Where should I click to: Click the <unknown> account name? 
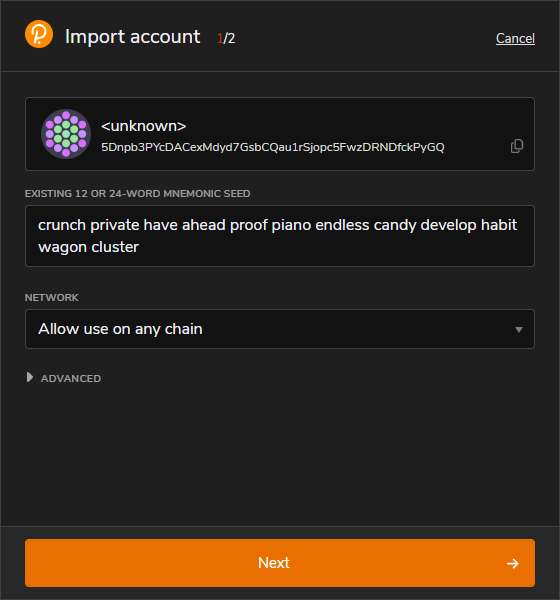pyautogui.click(x=144, y=126)
